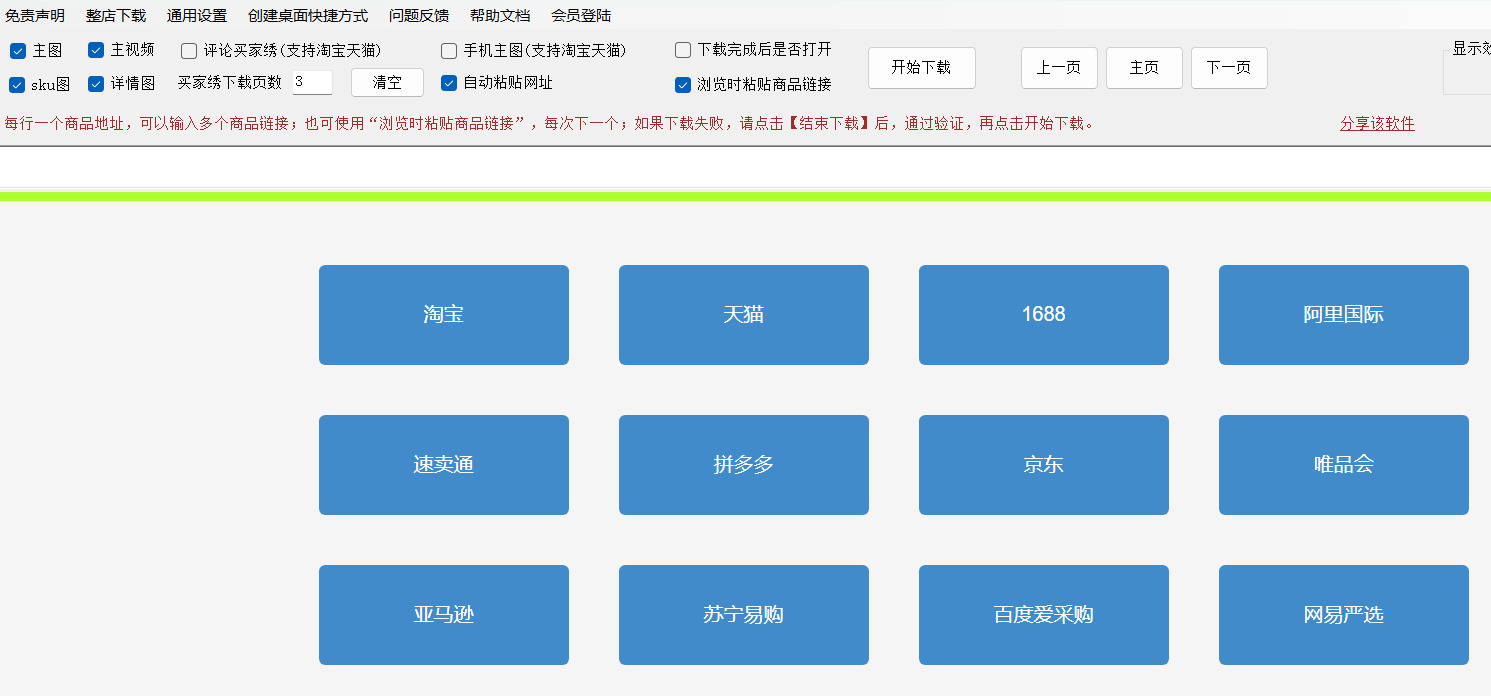The height and width of the screenshot is (696, 1491).
Task: Open the 网易严选 tile
Action: 1344,615
